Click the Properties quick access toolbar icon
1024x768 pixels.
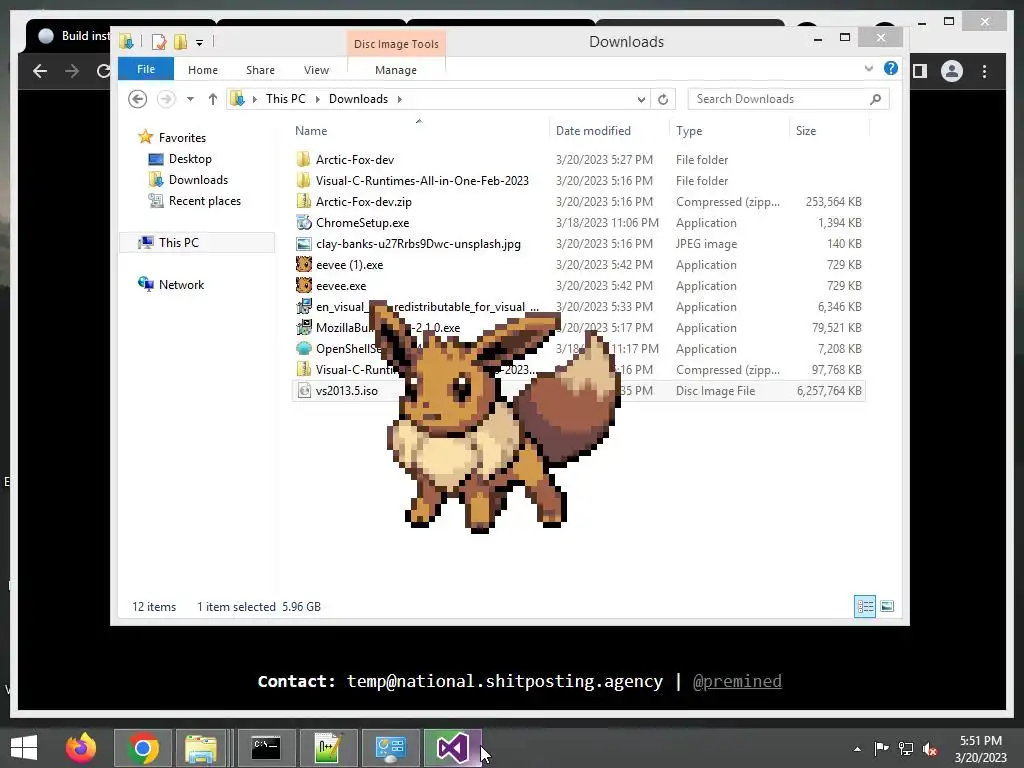click(159, 42)
